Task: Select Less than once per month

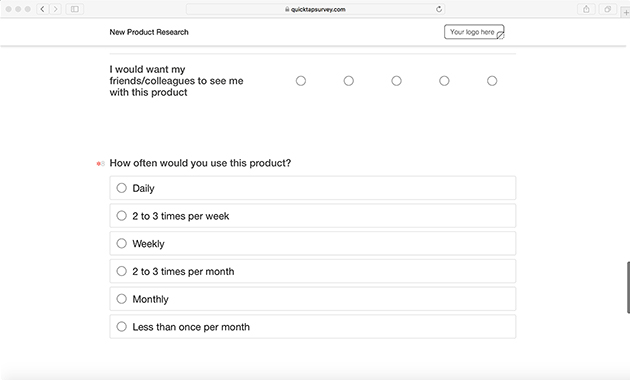Action: (313, 327)
